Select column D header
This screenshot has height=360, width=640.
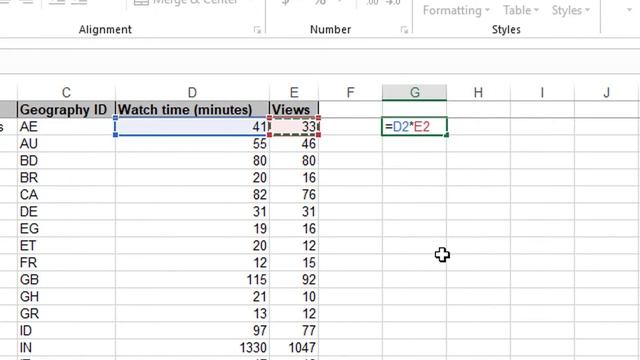click(x=192, y=93)
